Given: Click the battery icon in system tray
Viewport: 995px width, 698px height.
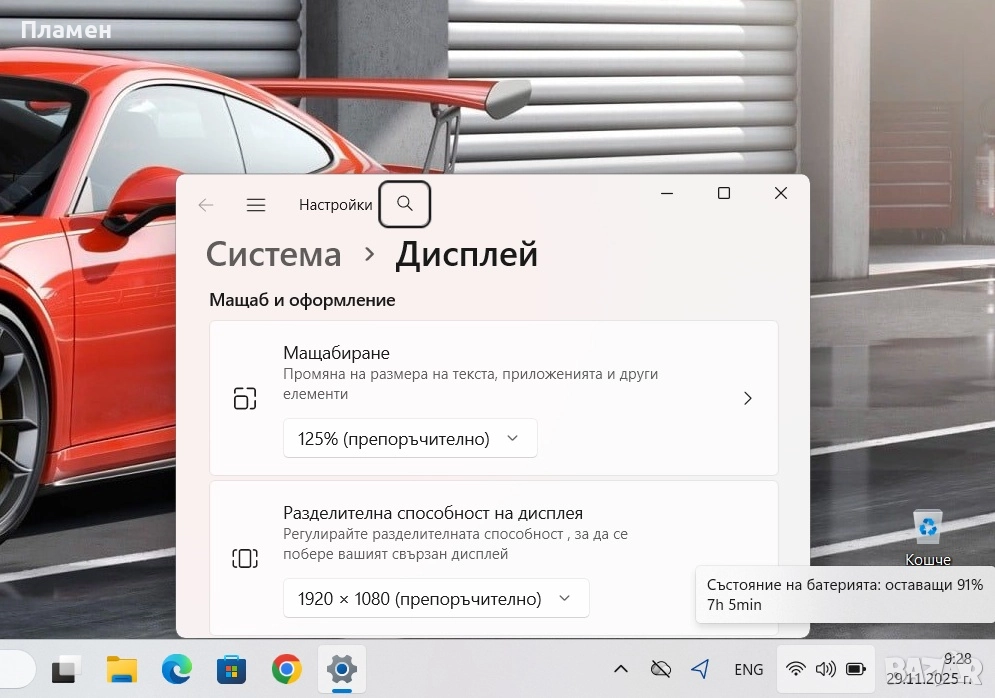Looking at the screenshot, I should [856, 669].
